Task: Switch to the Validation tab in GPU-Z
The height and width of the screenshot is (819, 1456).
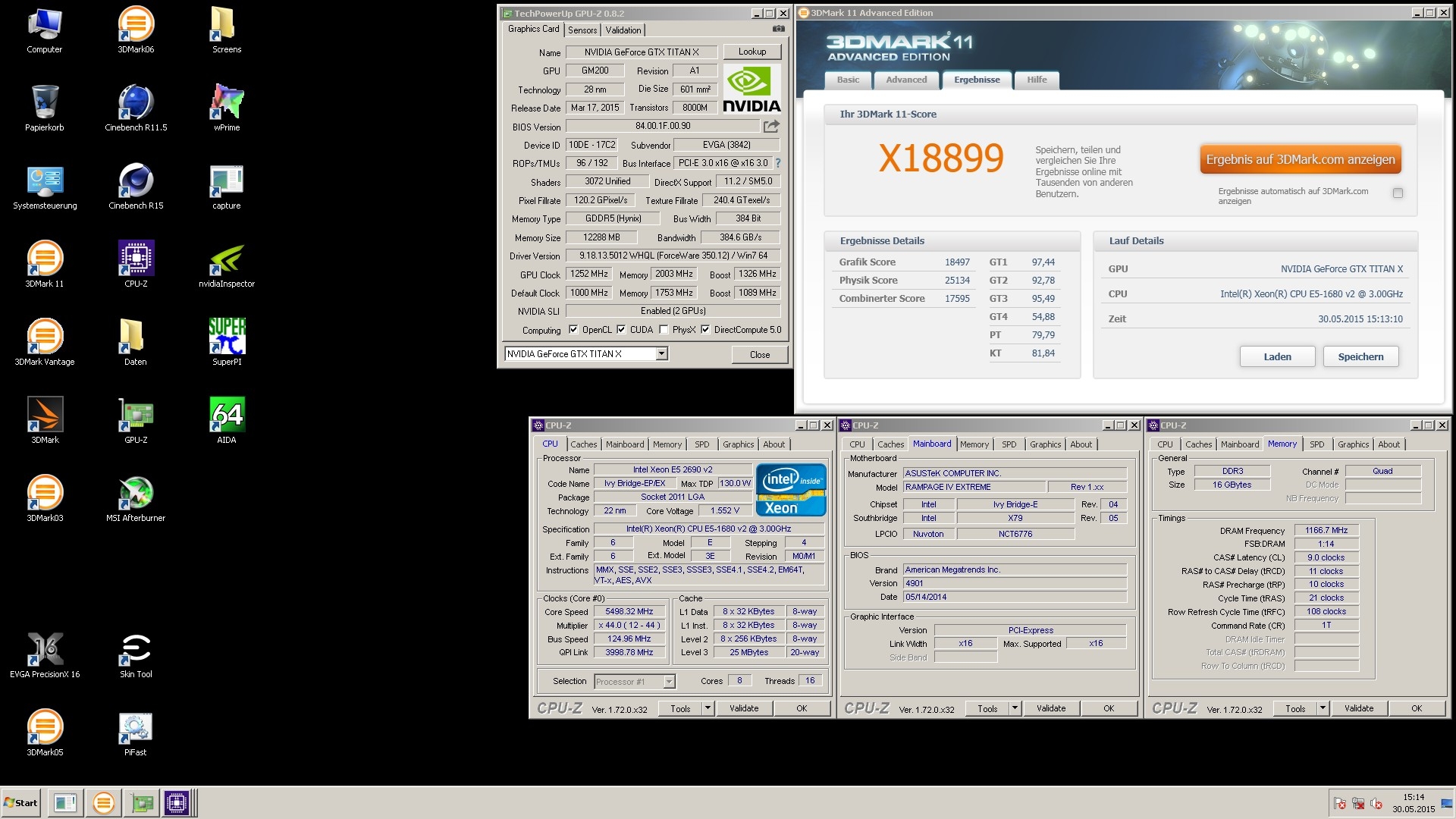Action: tap(623, 30)
